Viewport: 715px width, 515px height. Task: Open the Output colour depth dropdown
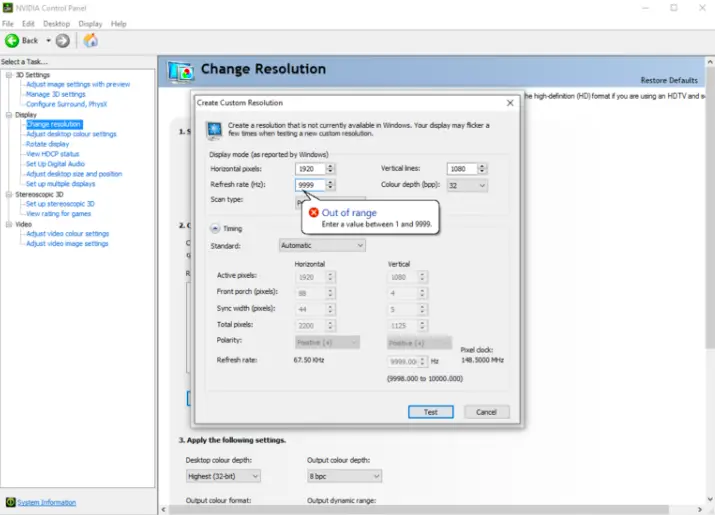(x=344, y=476)
